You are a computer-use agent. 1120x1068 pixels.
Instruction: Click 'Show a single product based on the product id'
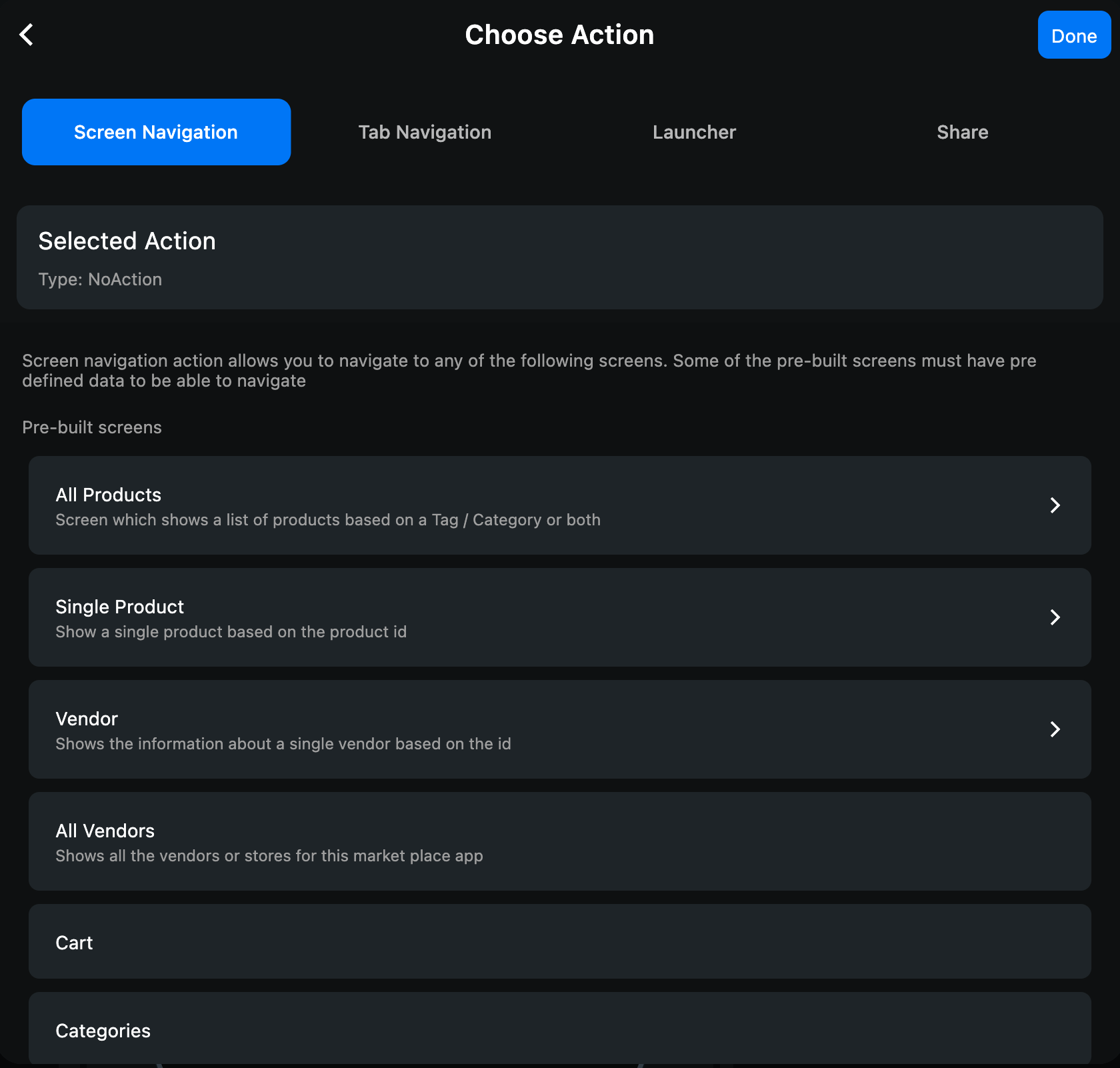(231, 632)
